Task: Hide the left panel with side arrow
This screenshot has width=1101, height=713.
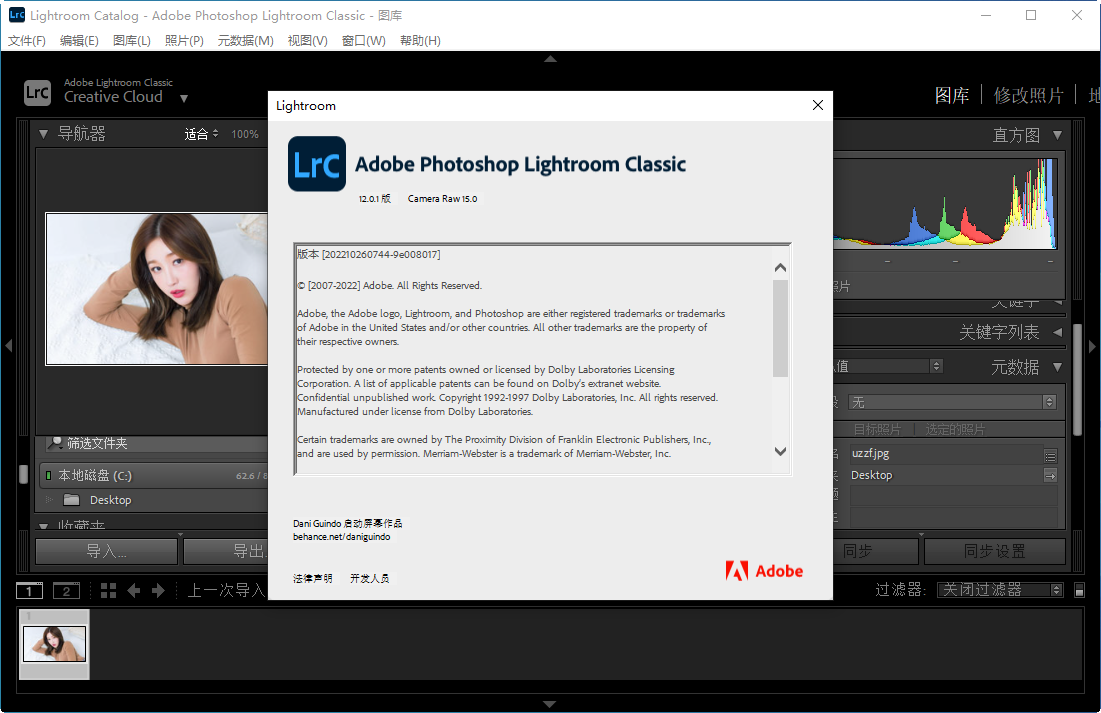Action: pos(8,346)
